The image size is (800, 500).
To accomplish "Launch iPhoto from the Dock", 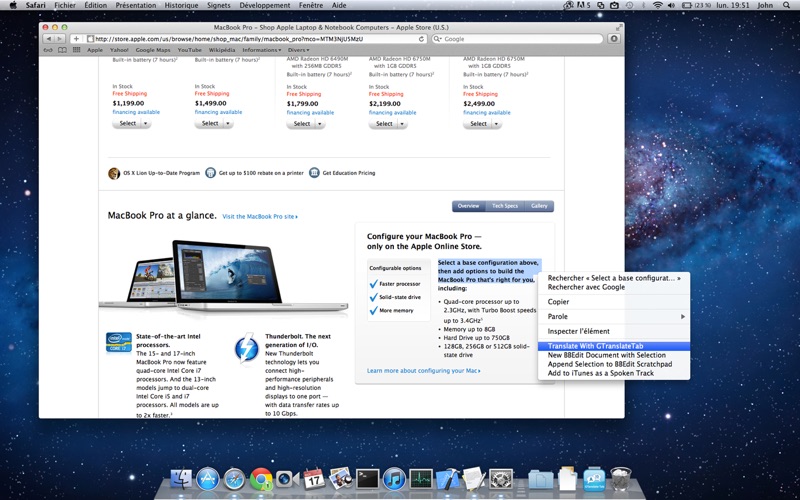I will tap(340, 479).
